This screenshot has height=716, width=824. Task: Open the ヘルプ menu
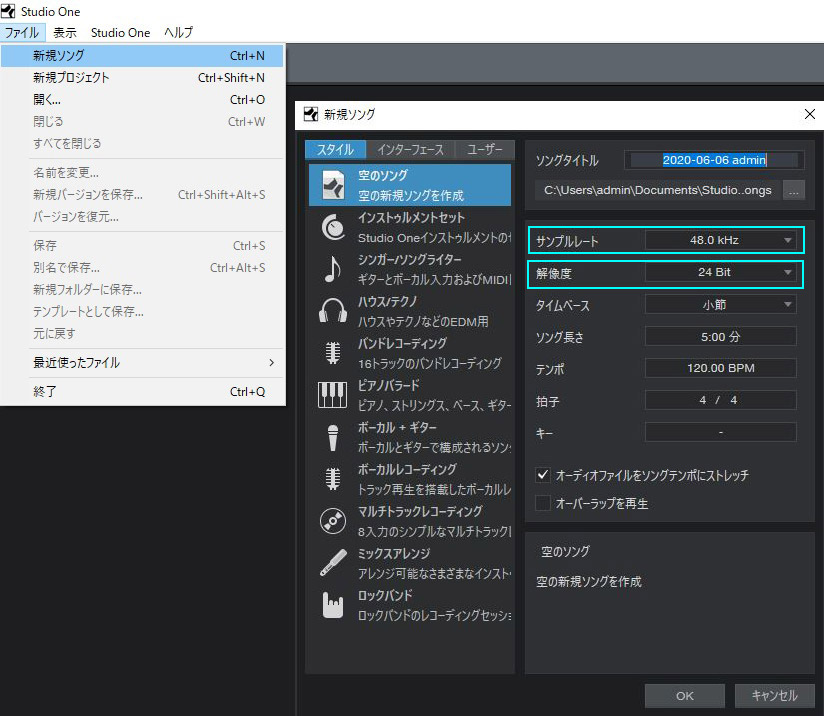tap(179, 33)
